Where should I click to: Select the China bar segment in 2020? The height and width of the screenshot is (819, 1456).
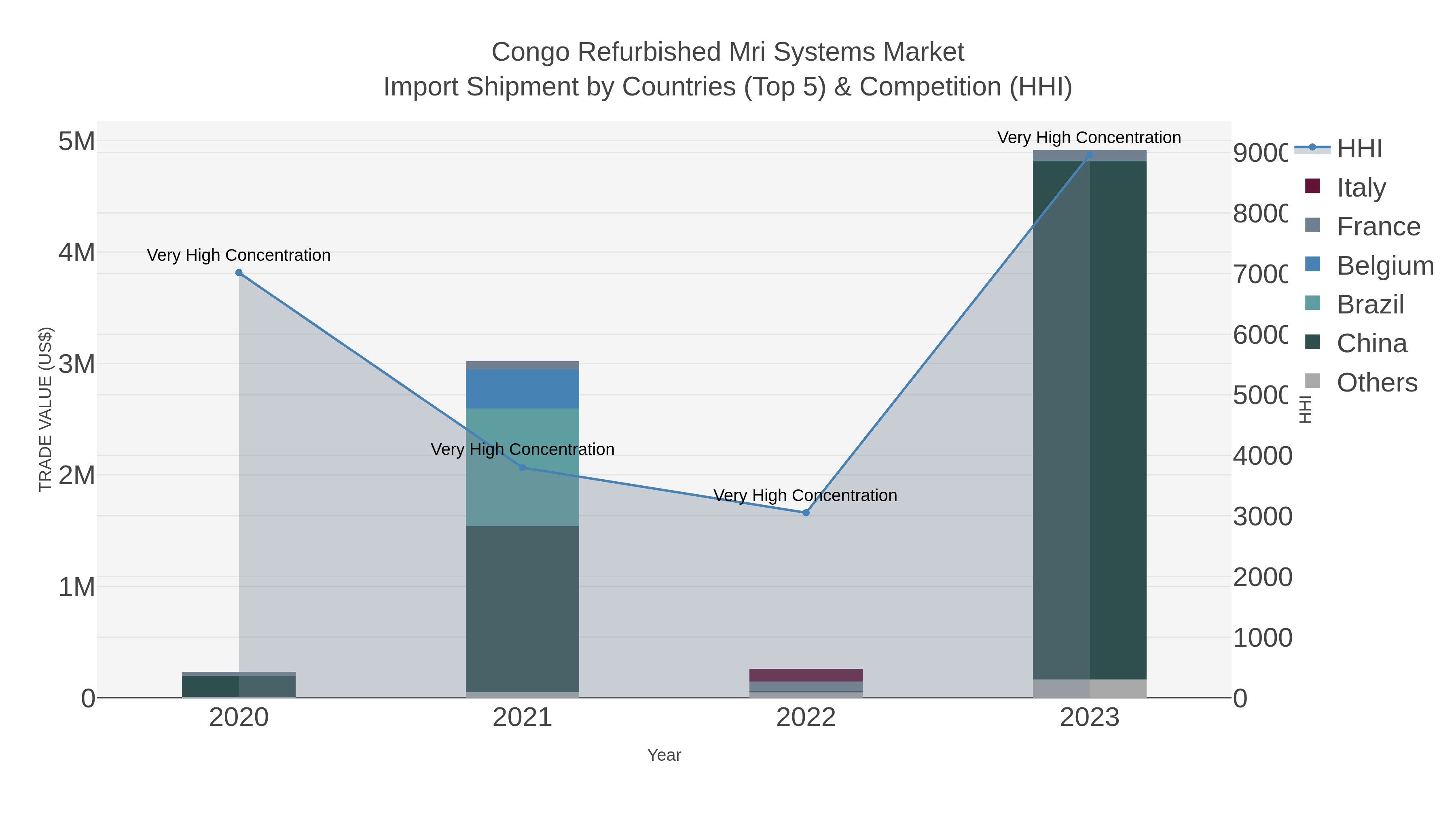point(239,686)
